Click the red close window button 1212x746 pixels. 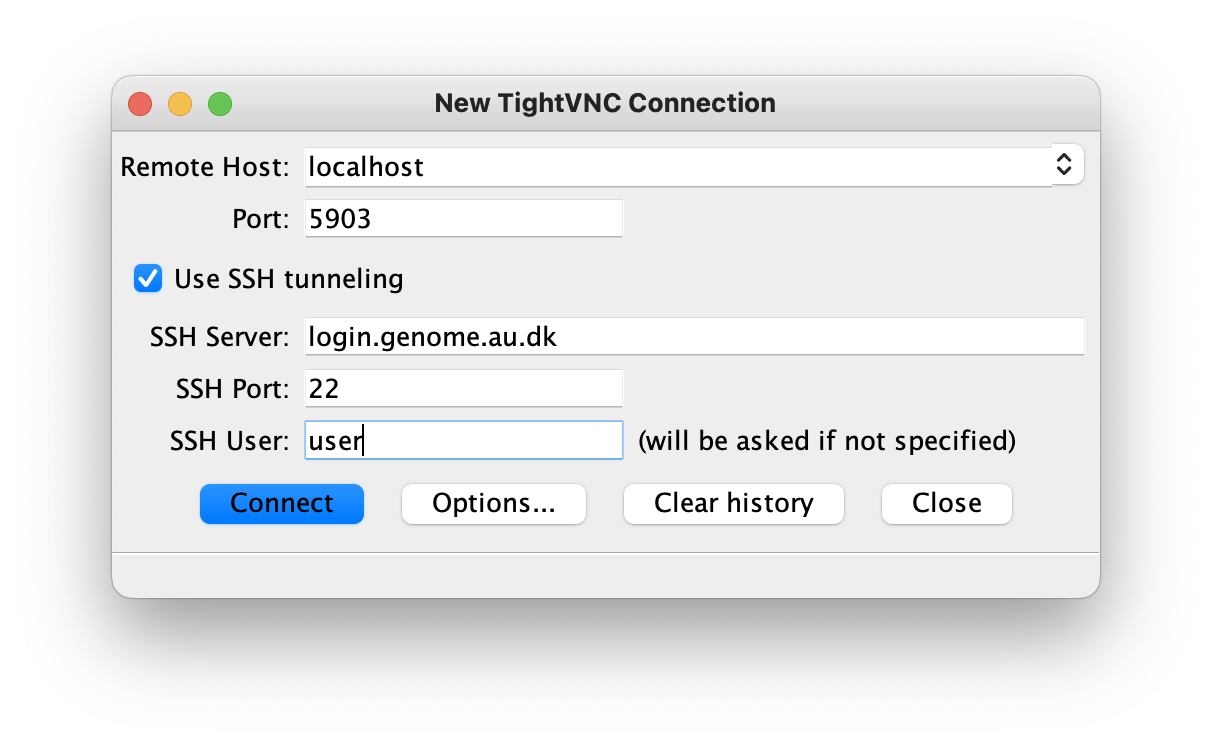click(140, 104)
